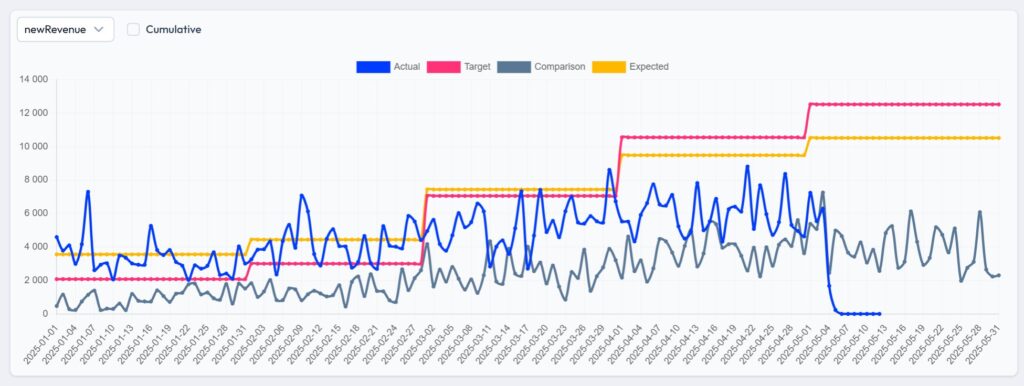The width and height of the screenshot is (1024, 386).
Task: Hide the Comparison series via its label
Action: (560, 67)
